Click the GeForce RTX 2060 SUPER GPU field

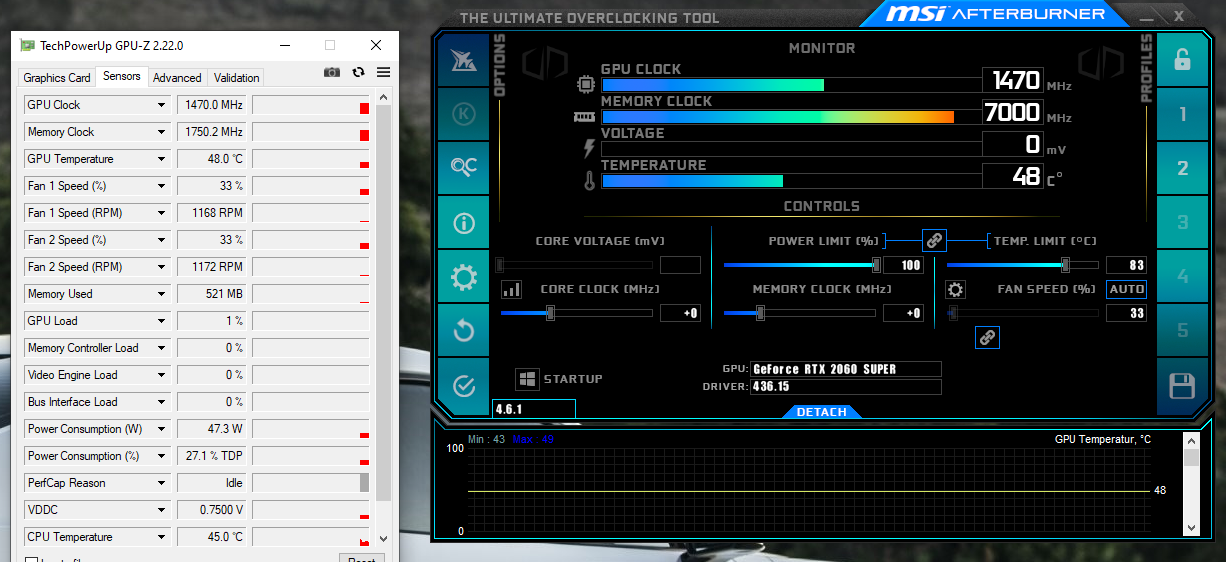coord(845,369)
